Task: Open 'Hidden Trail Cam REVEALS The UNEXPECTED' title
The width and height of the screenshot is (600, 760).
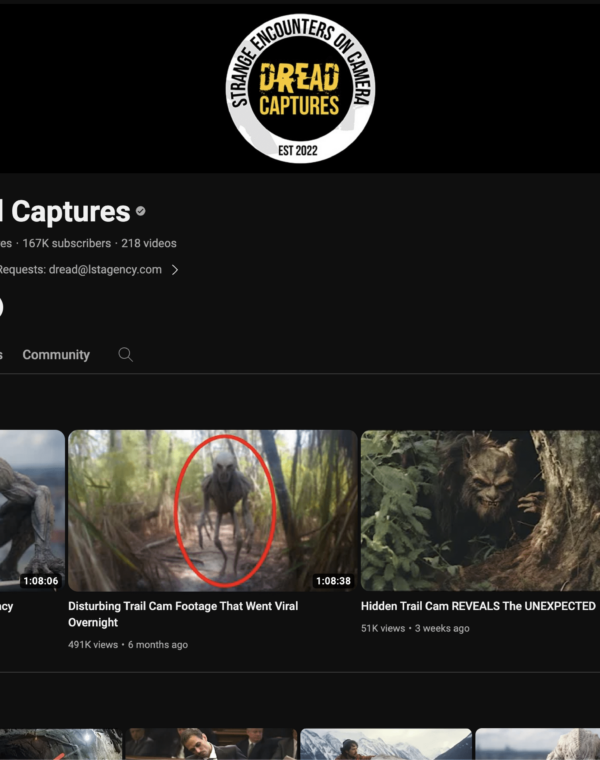Action: [x=478, y=606]
